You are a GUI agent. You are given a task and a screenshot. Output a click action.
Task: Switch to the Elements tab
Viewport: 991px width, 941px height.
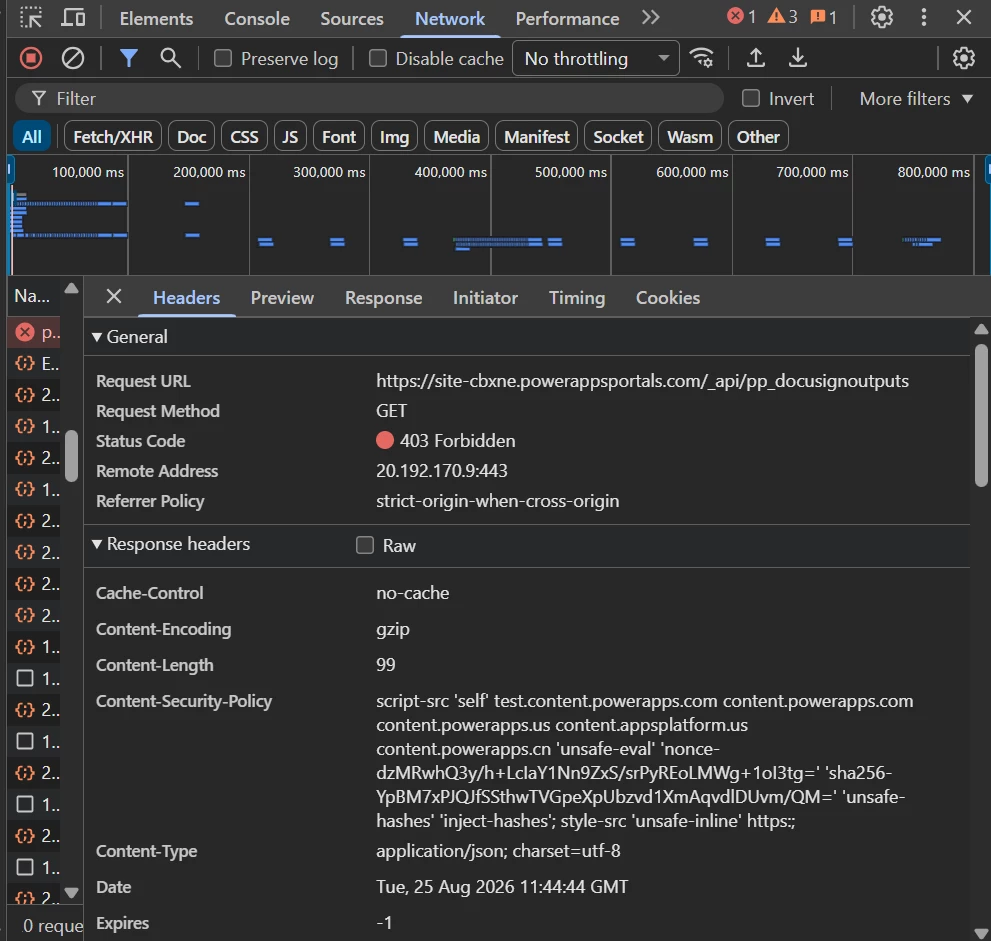click(156, 18)
